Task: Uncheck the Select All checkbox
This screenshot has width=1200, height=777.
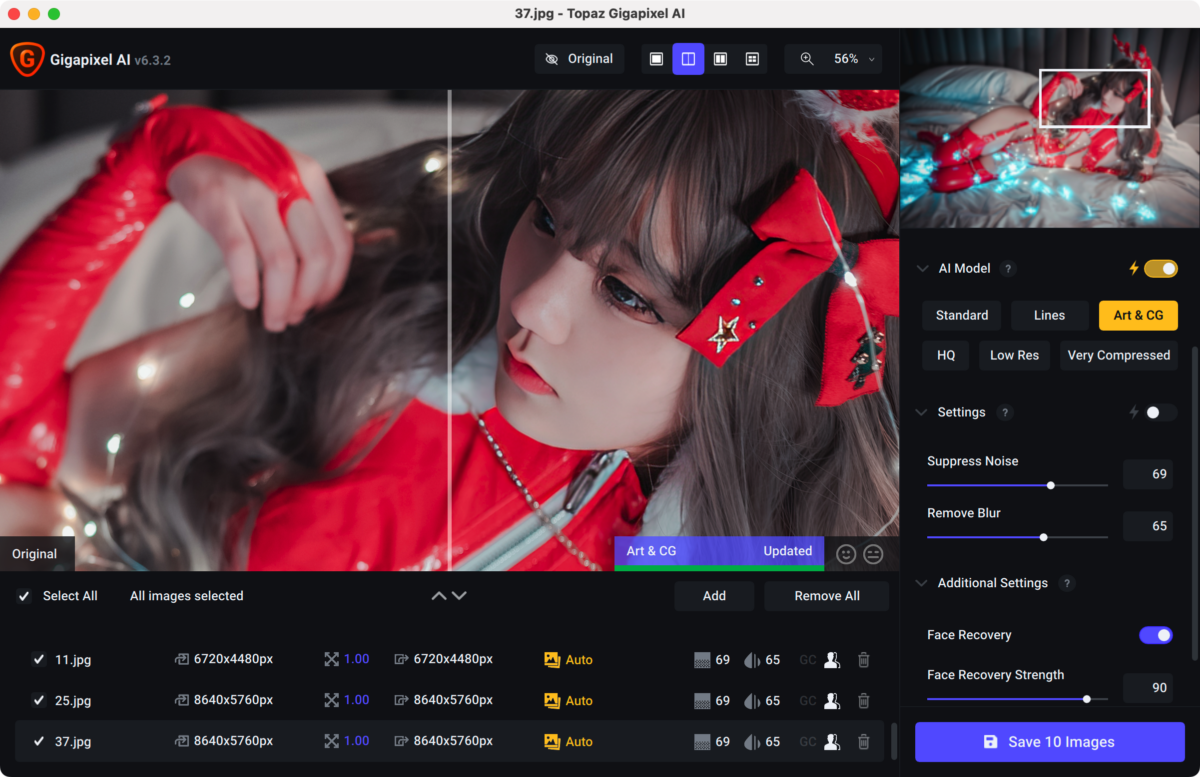Action: point(24,596)
